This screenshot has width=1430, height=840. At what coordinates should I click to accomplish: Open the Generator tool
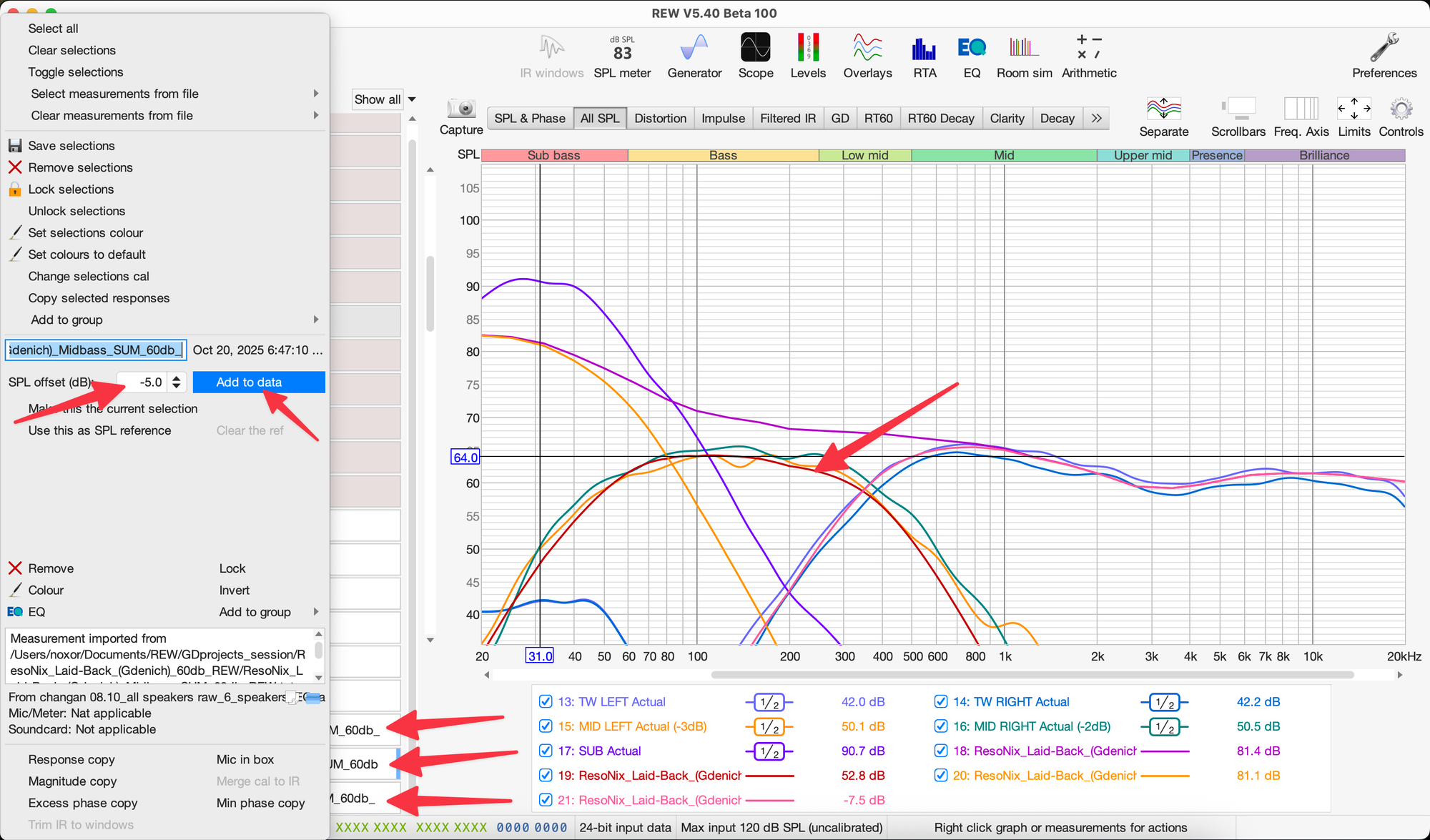(694, 56)
